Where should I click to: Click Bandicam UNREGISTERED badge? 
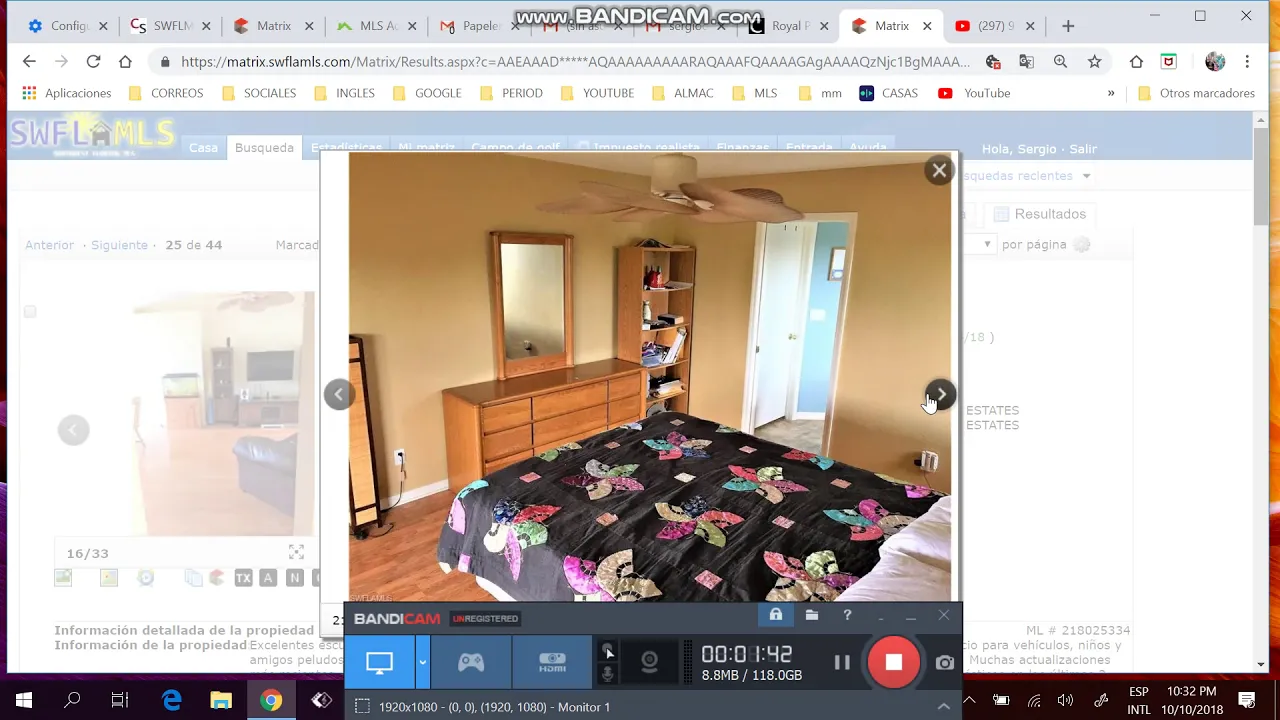[485, 619]
